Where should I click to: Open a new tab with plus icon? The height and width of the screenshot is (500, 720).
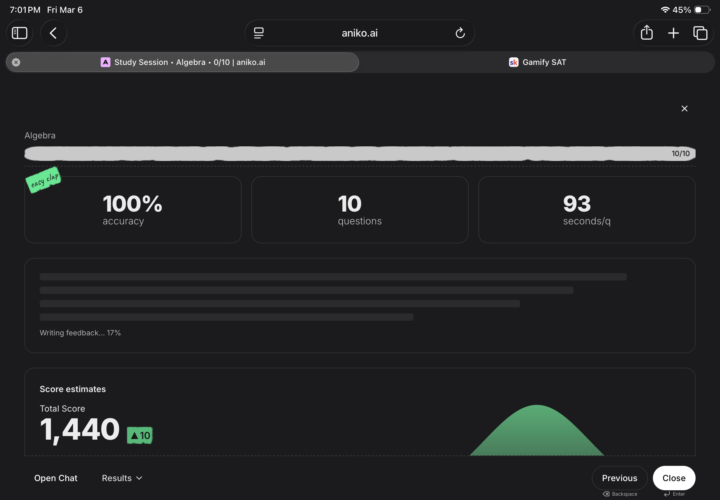673,33
